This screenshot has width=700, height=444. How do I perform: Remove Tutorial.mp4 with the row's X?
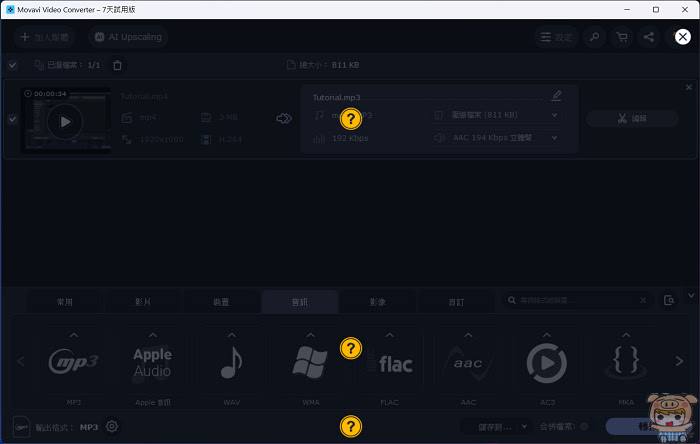(688, 87)
